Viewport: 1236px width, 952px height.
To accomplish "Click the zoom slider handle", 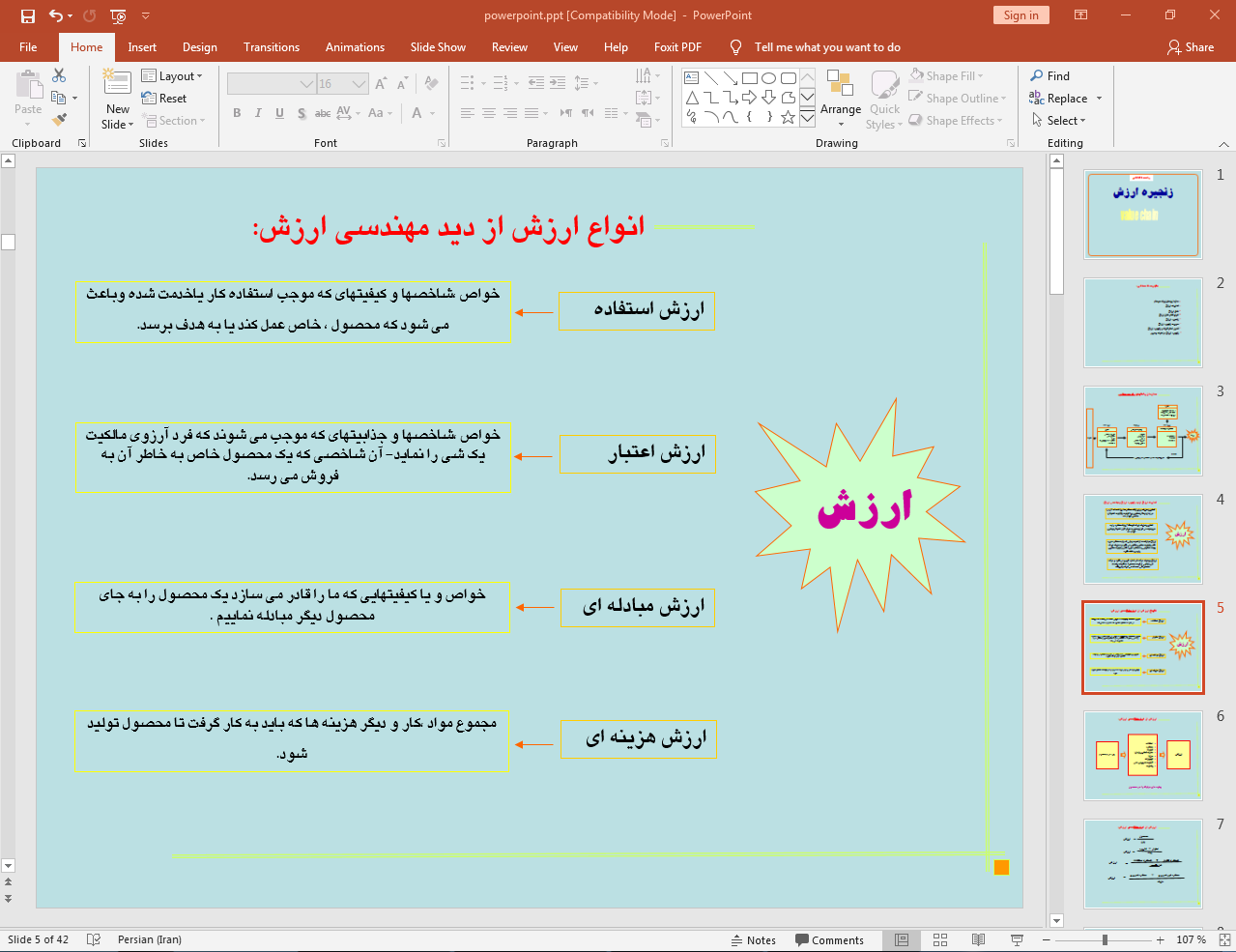I will pos(1105,940).
